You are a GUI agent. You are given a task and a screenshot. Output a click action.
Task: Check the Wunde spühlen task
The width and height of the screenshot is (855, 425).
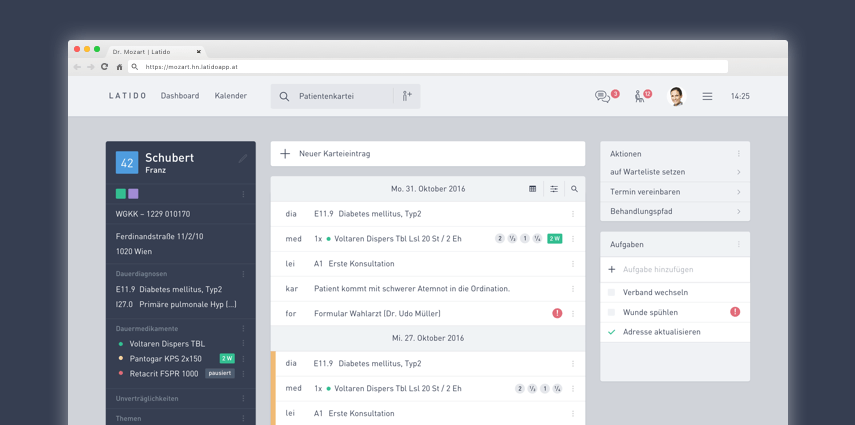click(x=611, y=312)
